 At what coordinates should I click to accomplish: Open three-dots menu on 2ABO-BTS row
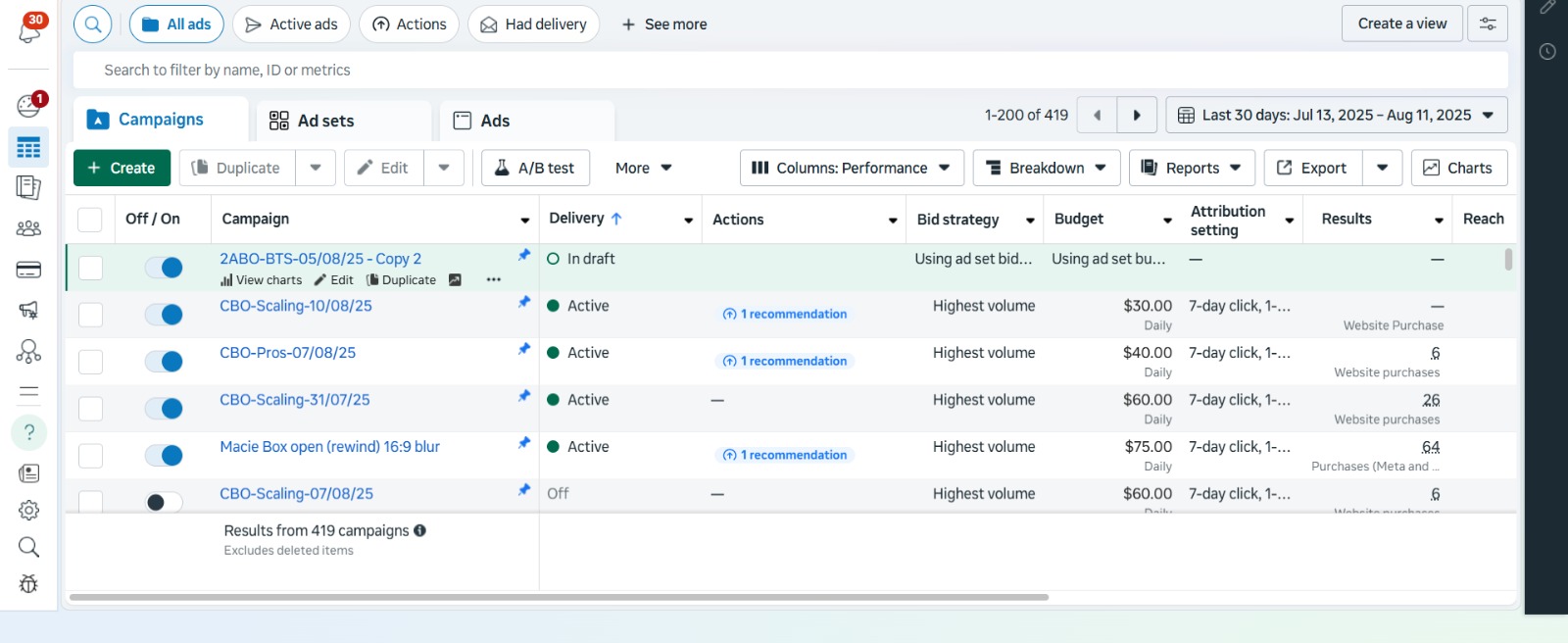[x=494, y=280]
